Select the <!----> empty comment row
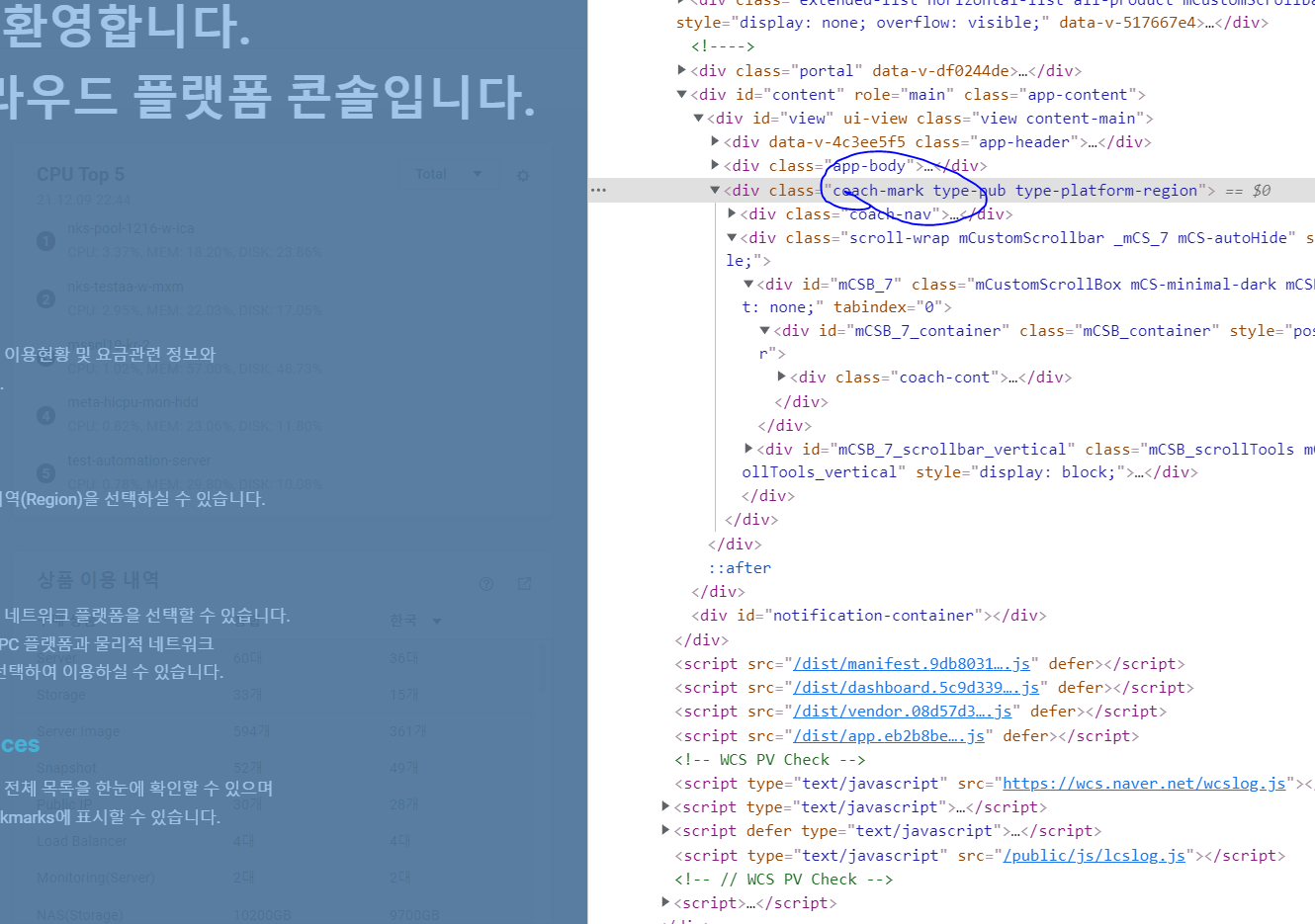Screen dimensions: 1315x924 tap(723, 45)
